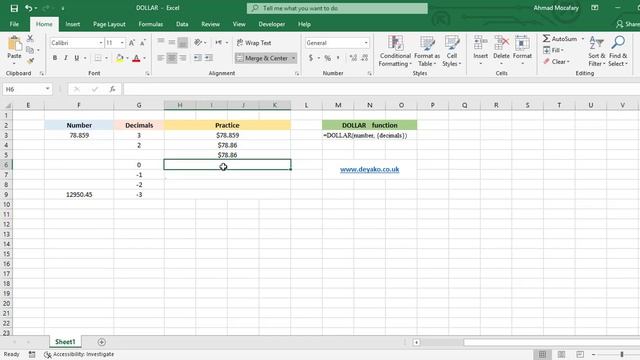Toggle Align Left
640x360 pixels.
[x=161, y=58]
